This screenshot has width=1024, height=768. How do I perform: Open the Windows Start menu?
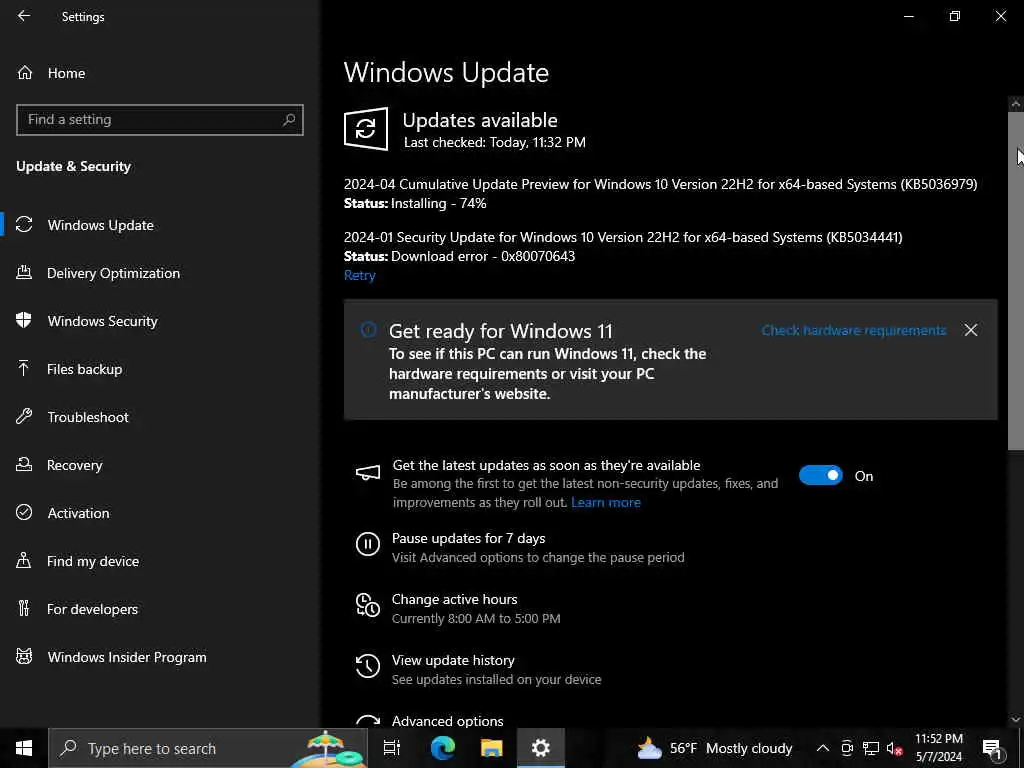tap(24, 748)
